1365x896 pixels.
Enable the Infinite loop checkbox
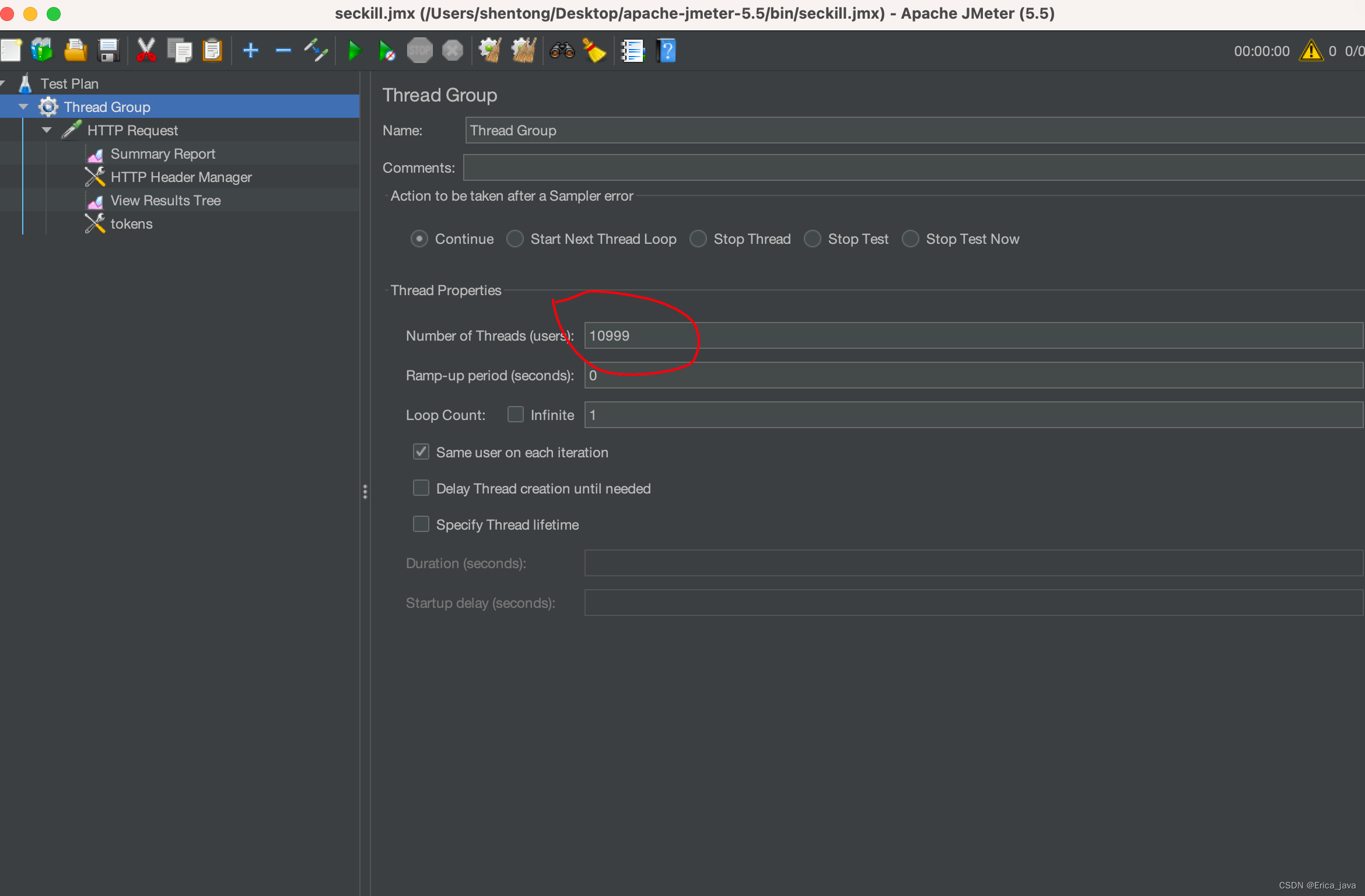pos(516,415)
